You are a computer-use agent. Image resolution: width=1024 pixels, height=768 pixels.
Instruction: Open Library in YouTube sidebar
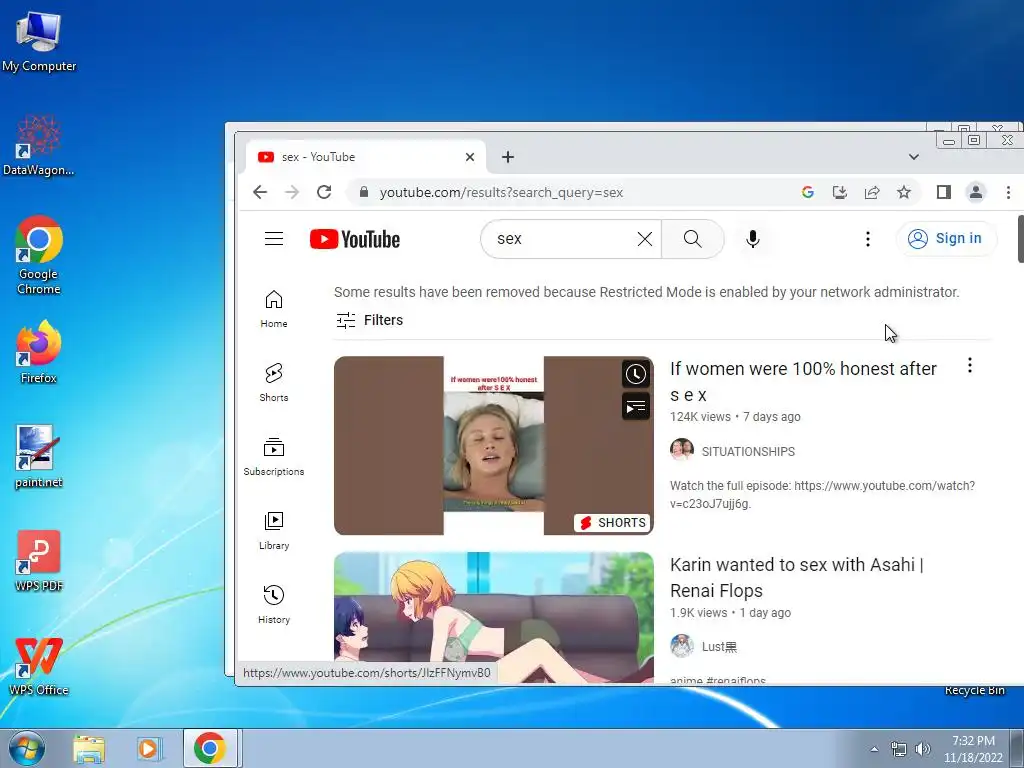(x=274, y=530)
